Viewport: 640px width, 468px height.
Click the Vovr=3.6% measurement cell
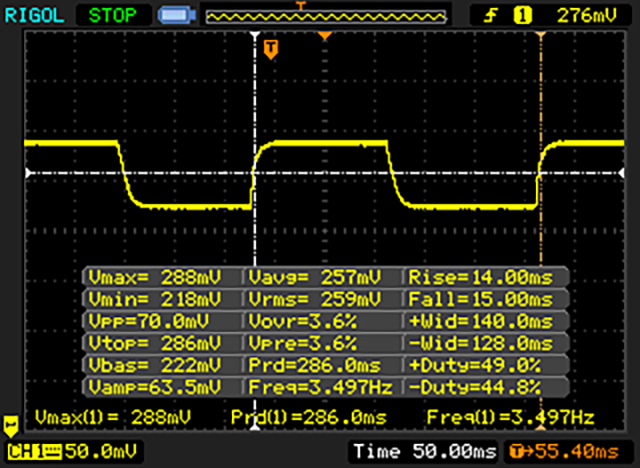(322, 322)
